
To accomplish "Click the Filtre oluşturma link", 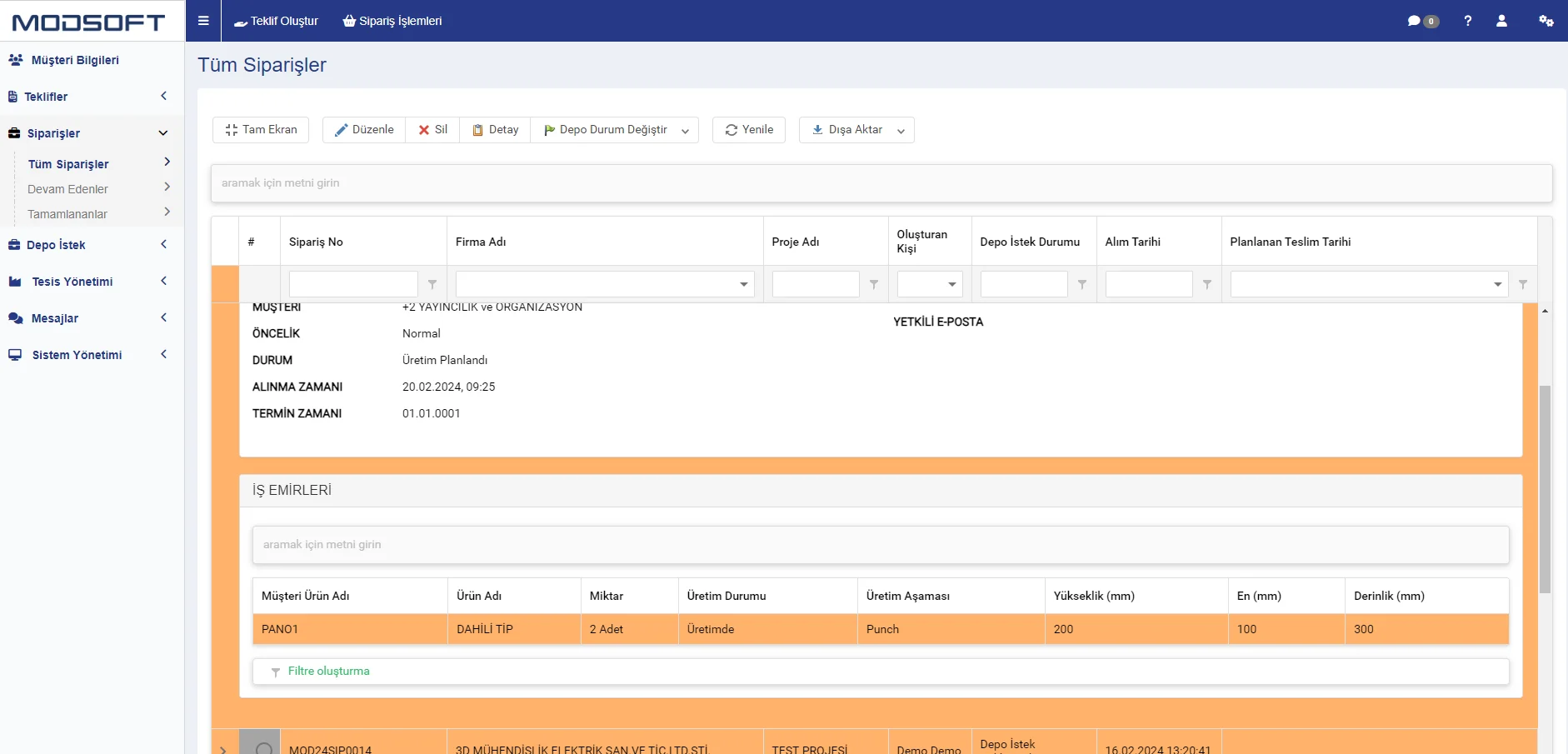I will click(x=328, y=671).
